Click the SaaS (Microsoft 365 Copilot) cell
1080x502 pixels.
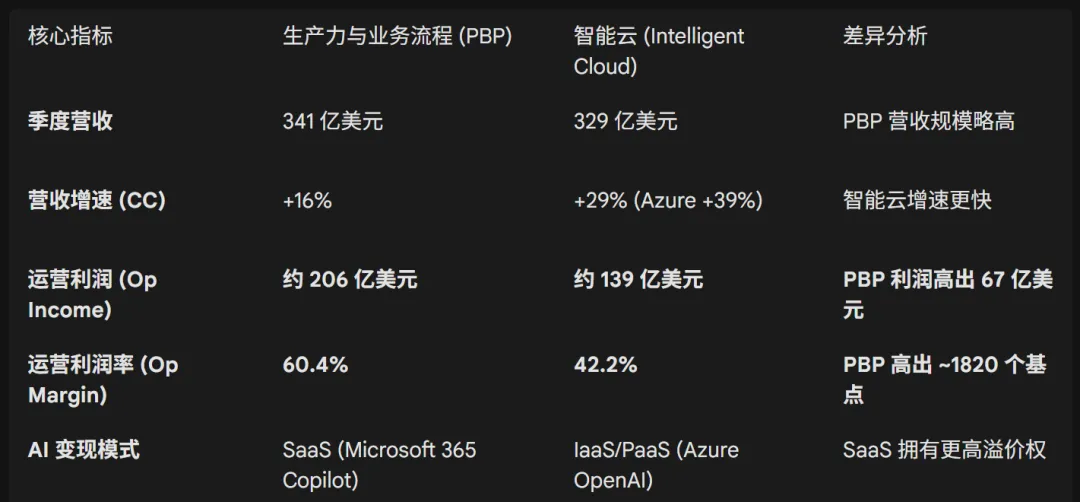tap(379, 464)
